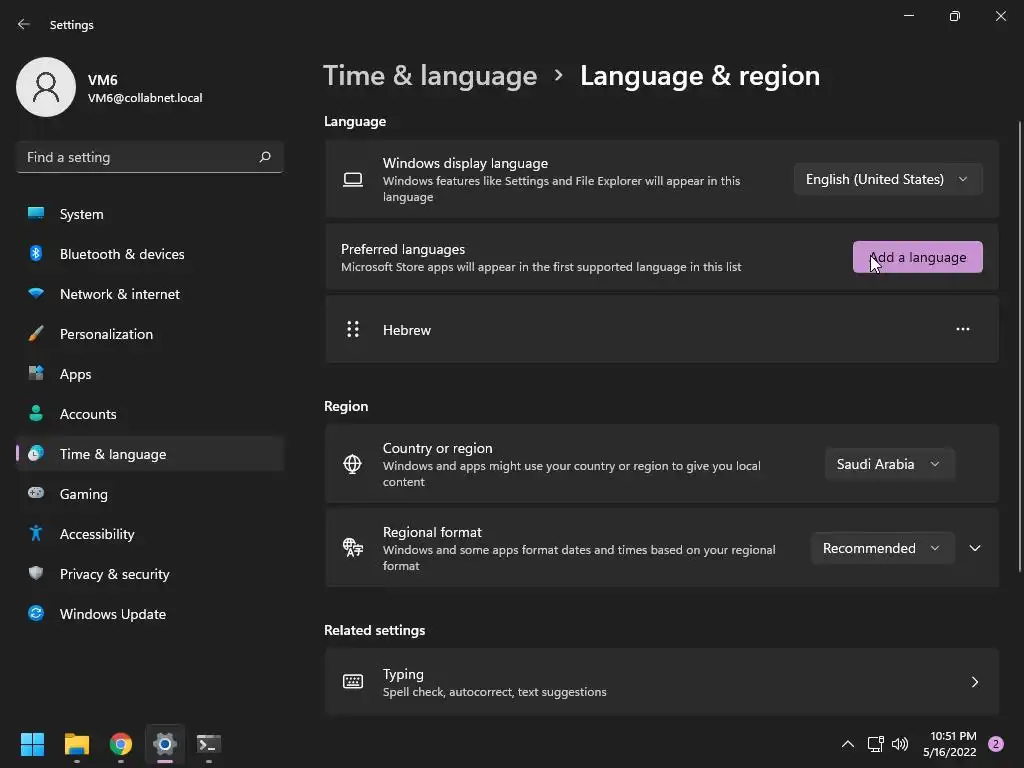Viewport: 1024px width, 768px height.
Task: Click the Windows Update sync icon
Action: click(36, 613)
